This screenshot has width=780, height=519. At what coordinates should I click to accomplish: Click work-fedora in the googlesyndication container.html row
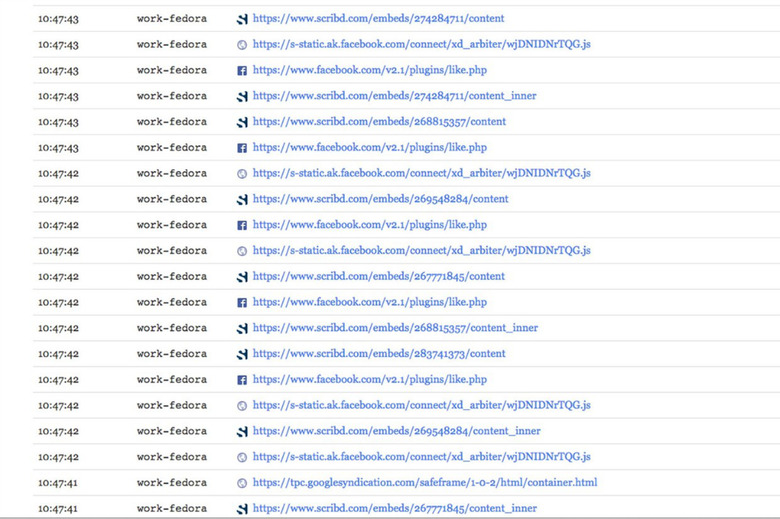pos(172,483)
